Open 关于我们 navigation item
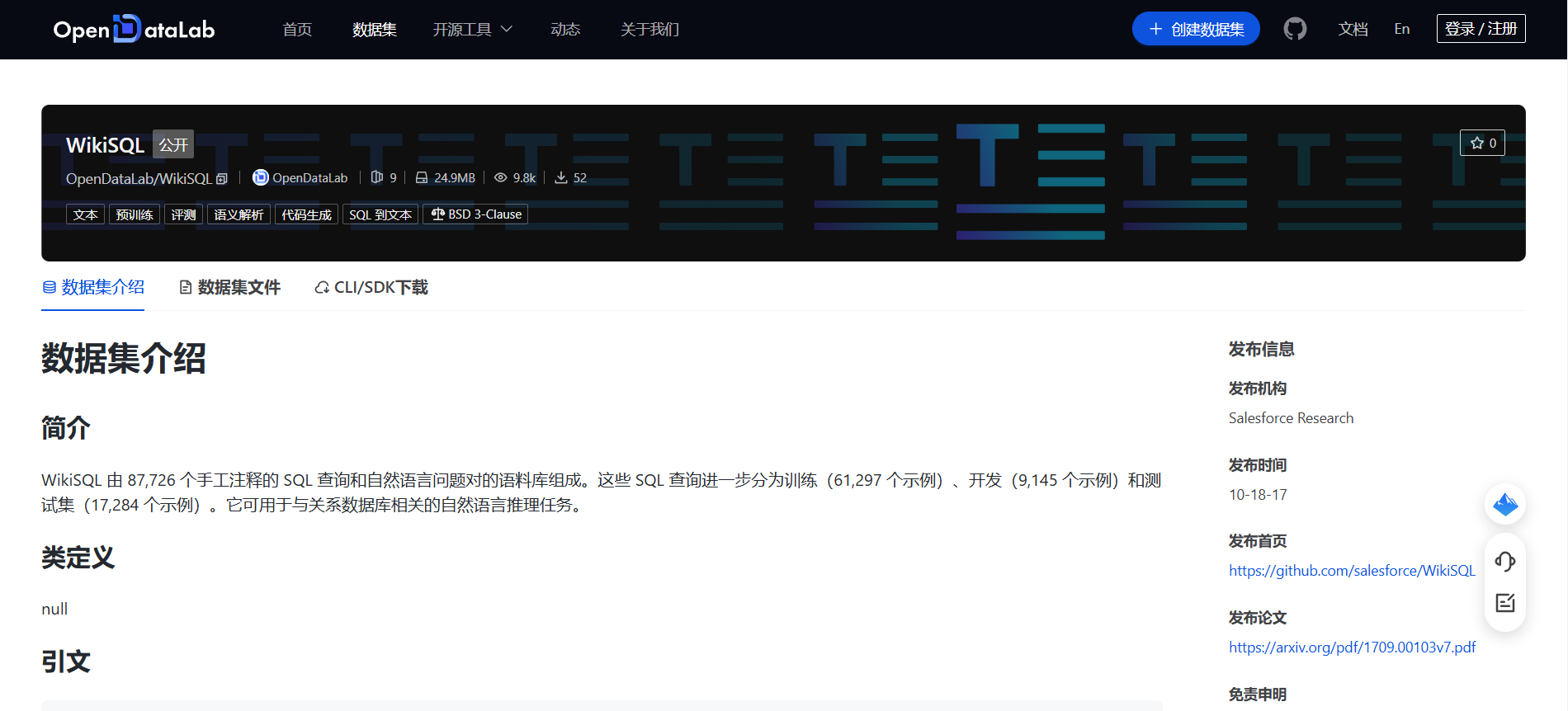The width and height of the screenshot is (1568, 711). 649,30
